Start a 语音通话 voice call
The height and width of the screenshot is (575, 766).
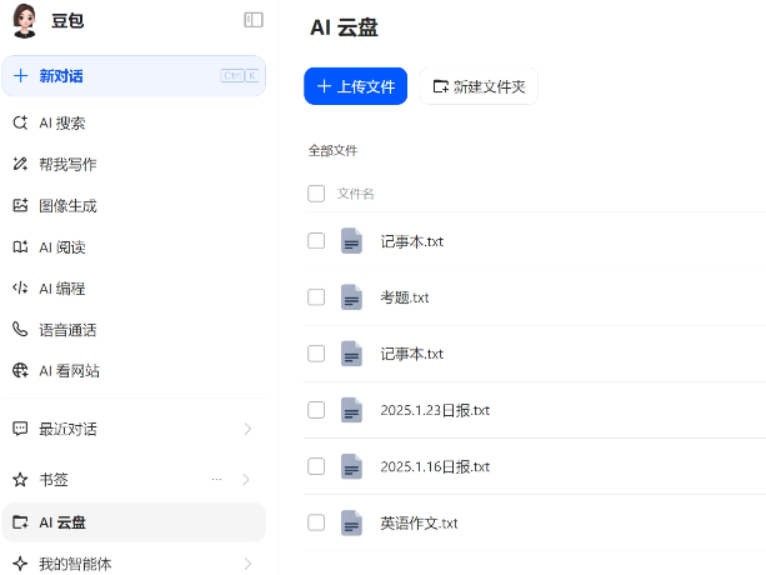[133, 330]
